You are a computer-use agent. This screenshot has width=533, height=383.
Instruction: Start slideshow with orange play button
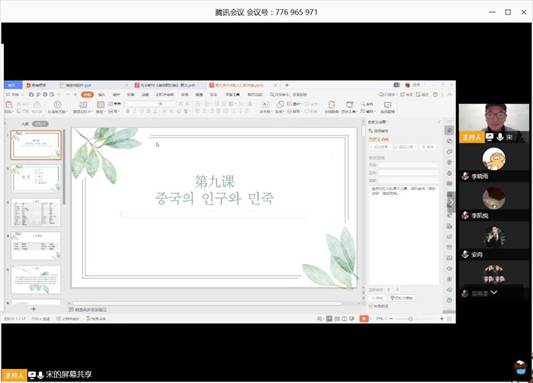point(364,318)
